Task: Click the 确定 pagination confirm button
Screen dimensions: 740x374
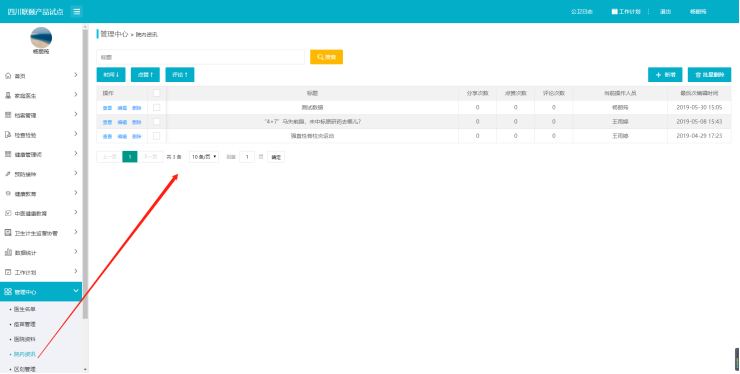Action: [276, 157]
